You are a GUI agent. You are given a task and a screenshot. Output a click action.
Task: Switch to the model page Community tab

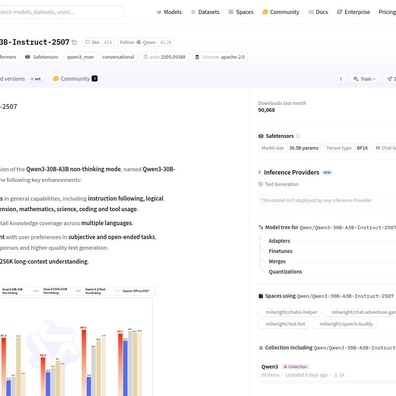click(x=75, y=79)
